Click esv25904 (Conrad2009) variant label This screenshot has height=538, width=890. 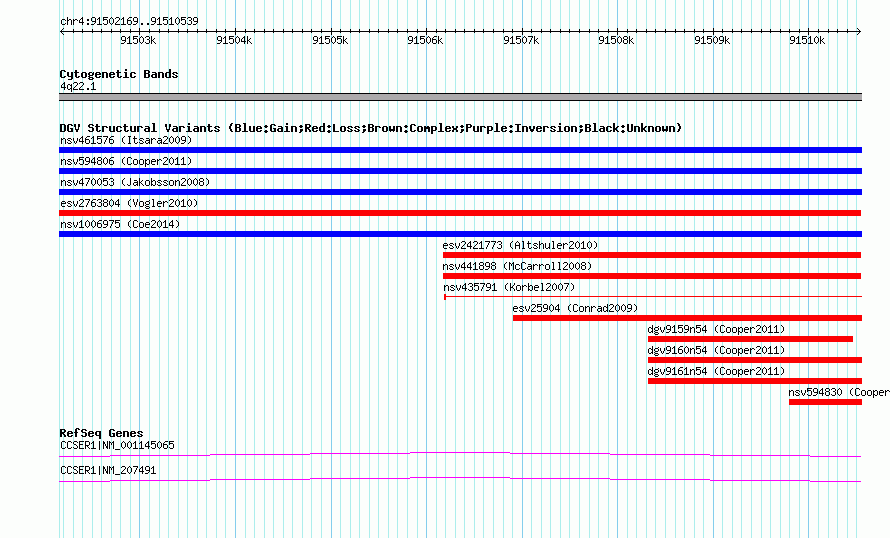575,308
